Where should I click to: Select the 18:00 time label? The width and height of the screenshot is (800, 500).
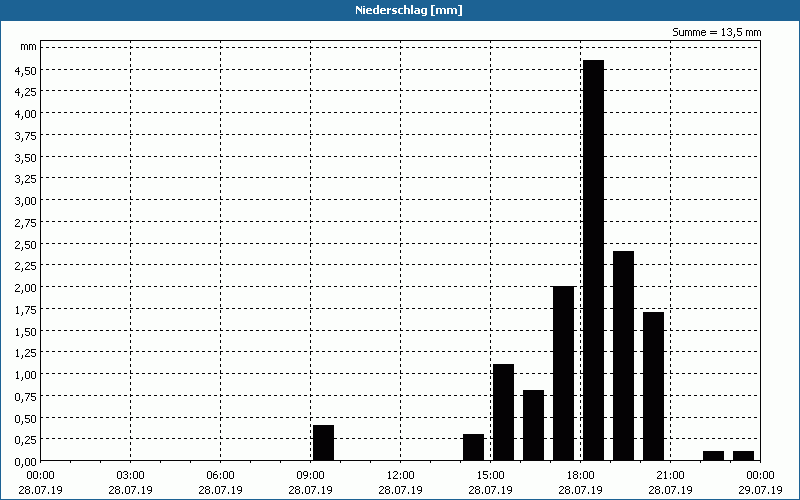pyautogui.click(x=581, y=476)
